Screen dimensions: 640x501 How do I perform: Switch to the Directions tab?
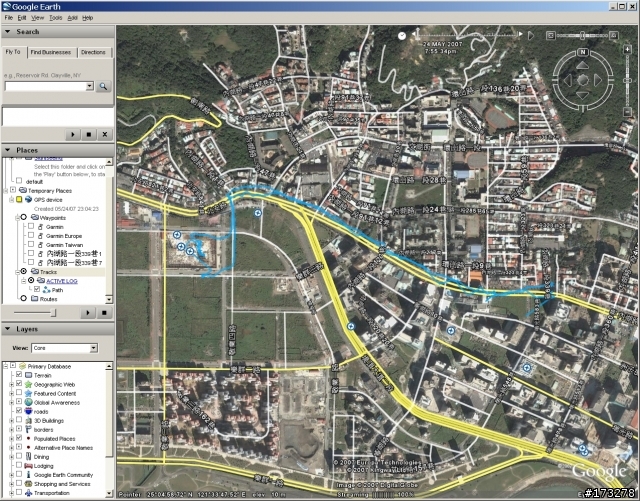pos(93,52)
